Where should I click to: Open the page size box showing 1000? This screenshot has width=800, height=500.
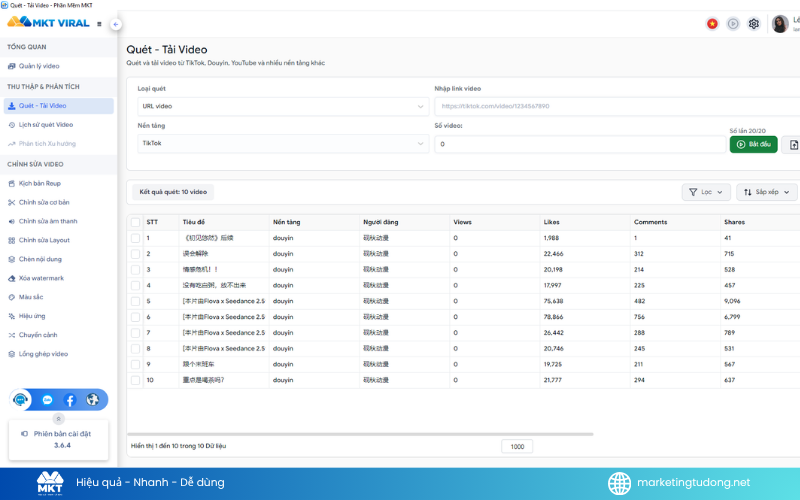coord(517,447)
